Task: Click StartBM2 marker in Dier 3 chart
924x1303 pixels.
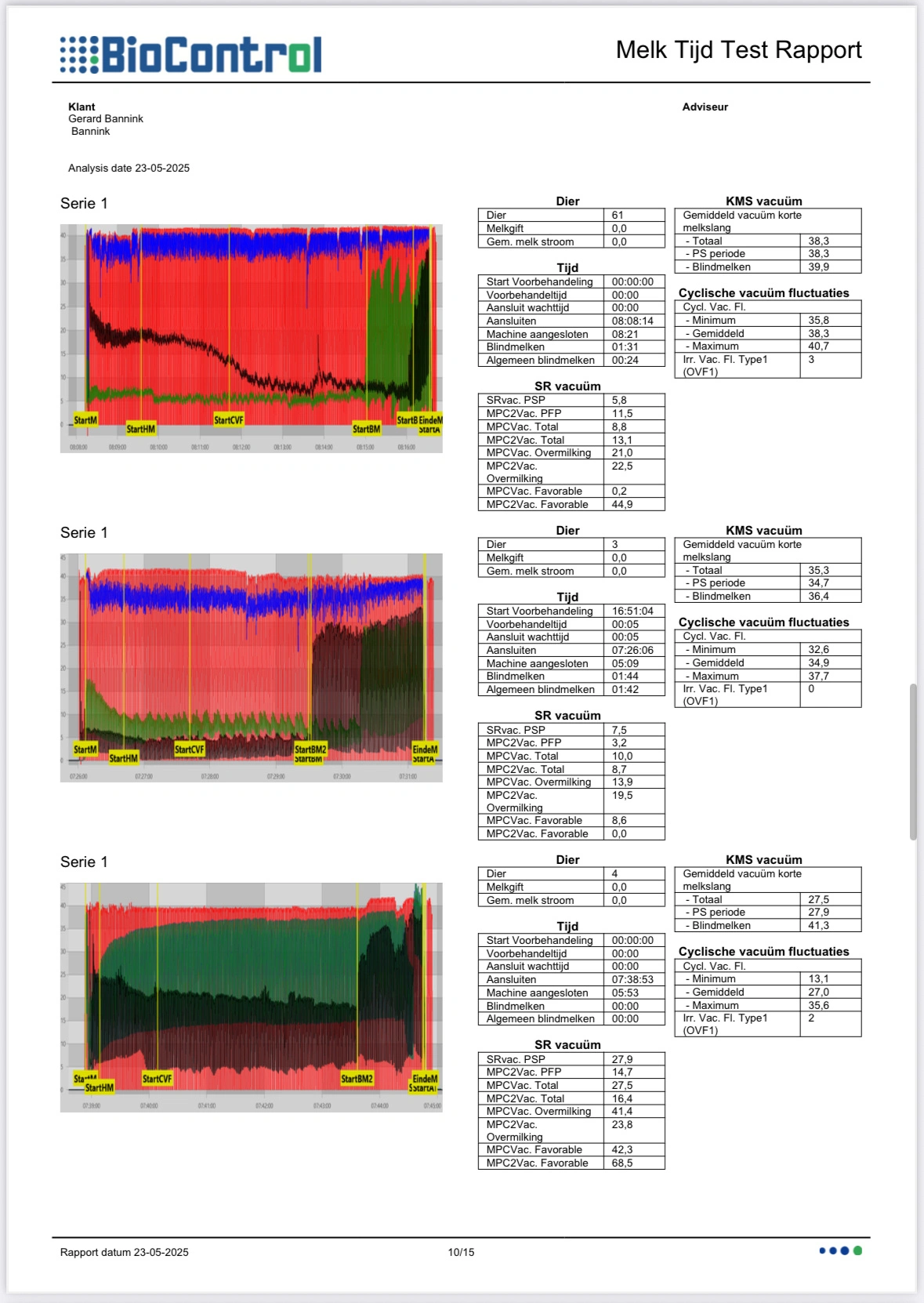Action: click(310, 749)
